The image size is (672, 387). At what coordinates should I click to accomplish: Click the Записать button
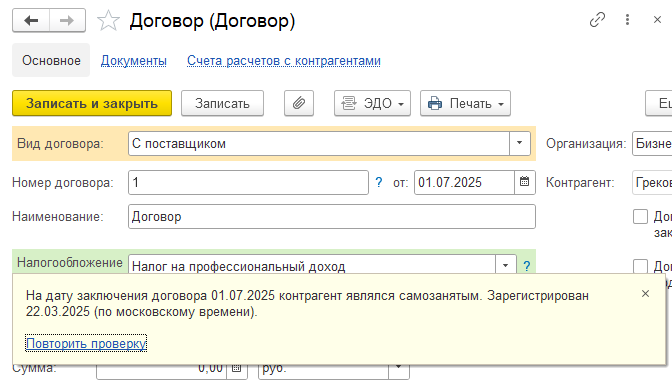[x=222, y=103]
